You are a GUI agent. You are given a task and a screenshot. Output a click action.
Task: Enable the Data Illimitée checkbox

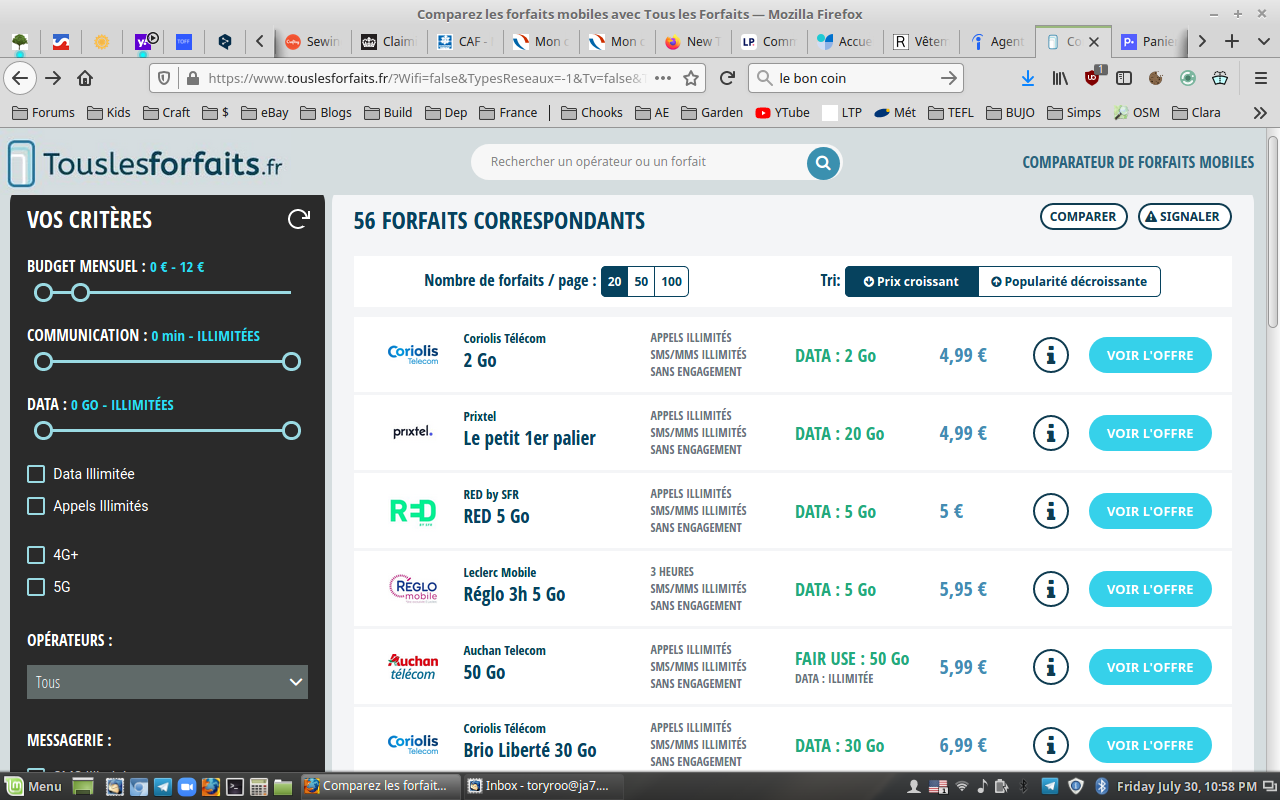(x=36, y=474)
